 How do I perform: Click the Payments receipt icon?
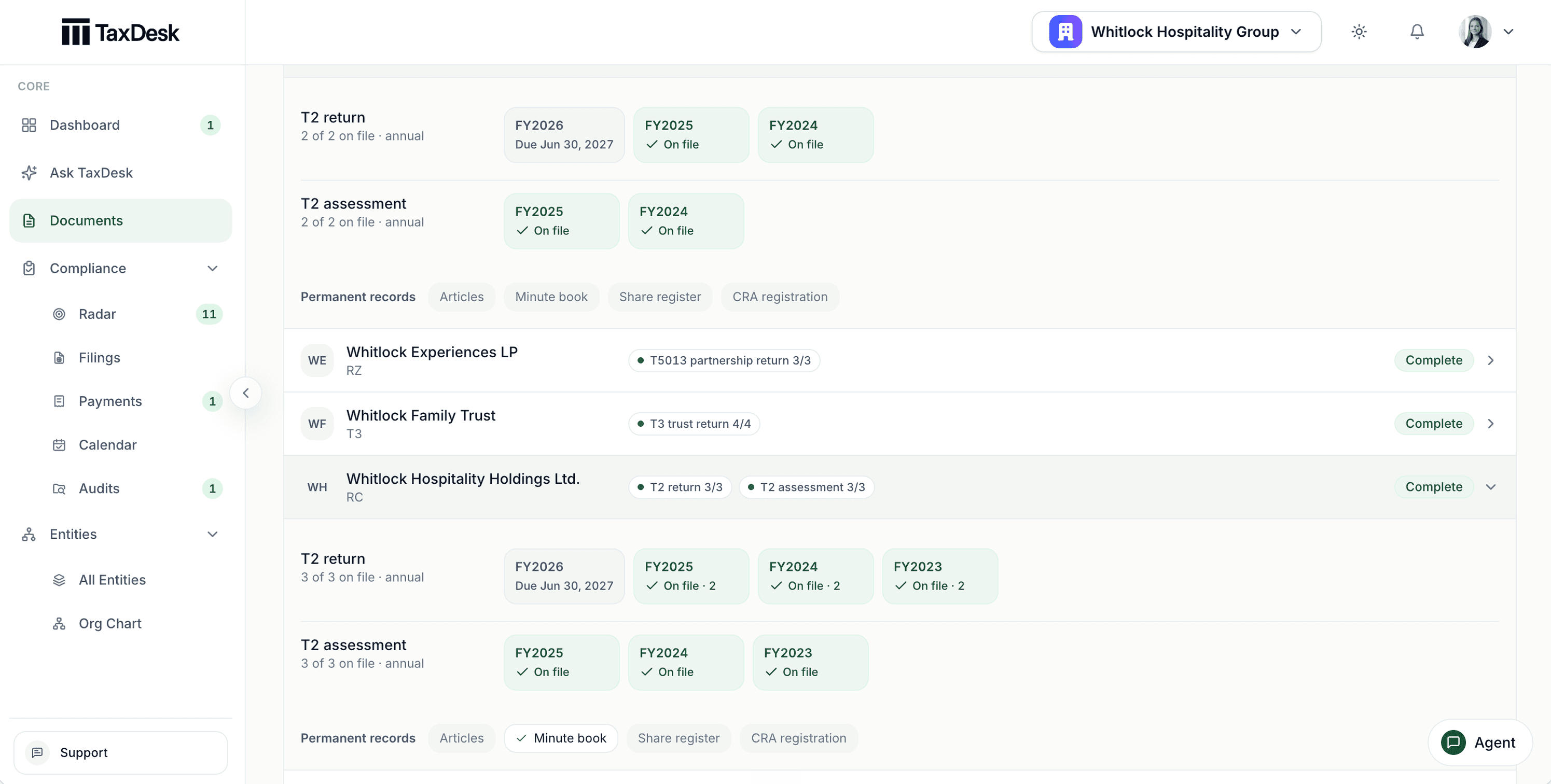tap(59, 401)
